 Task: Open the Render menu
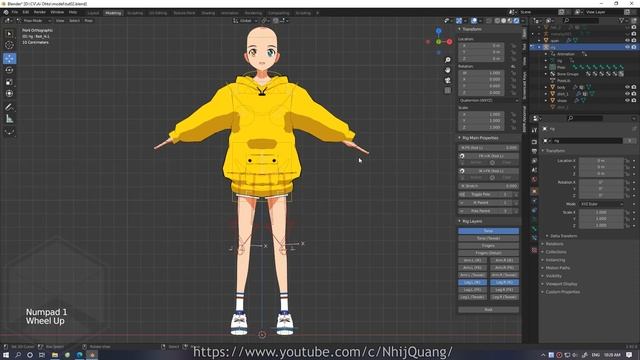pyautogui.click(x=40, y=13)
